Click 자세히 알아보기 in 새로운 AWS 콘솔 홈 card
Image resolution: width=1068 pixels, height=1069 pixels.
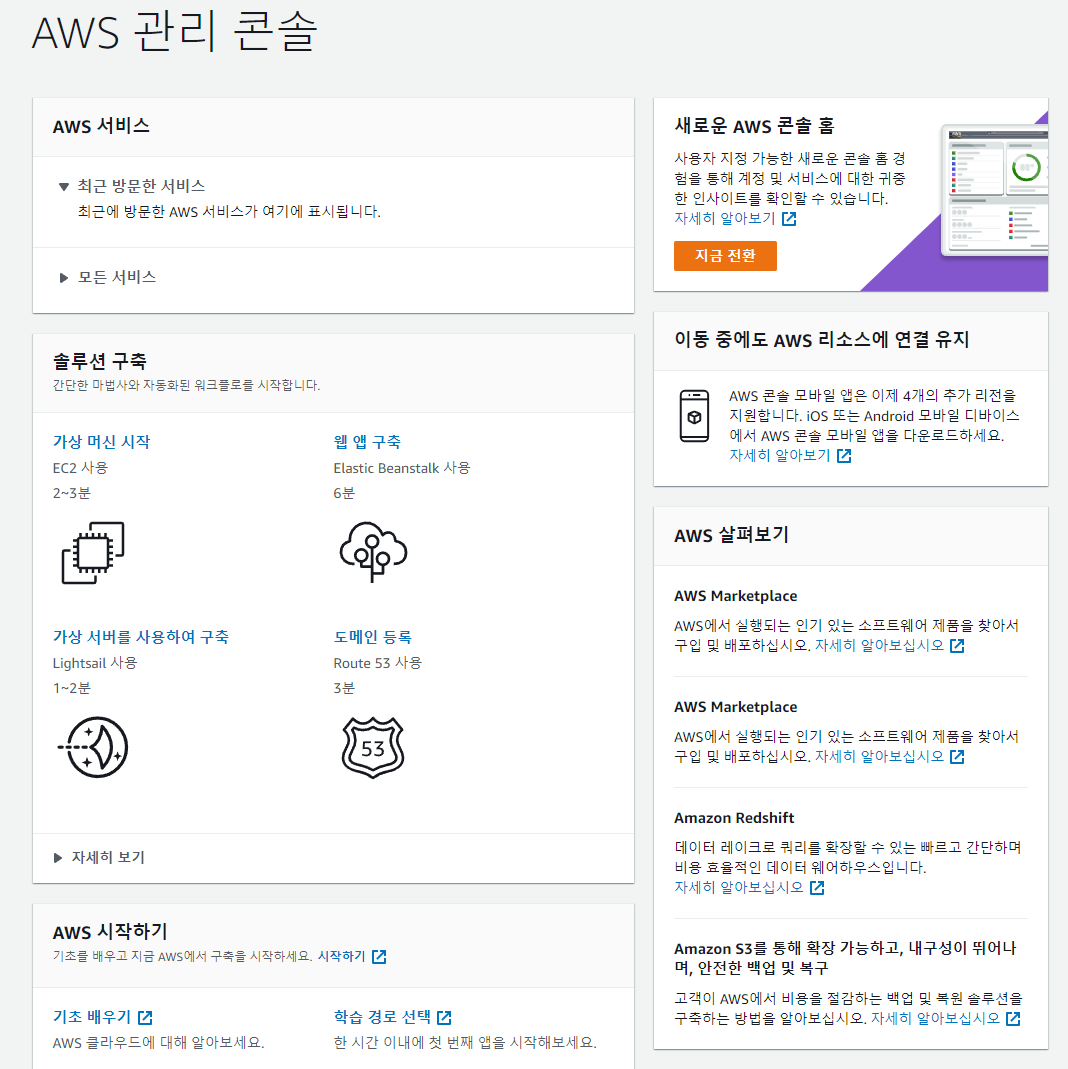coord(725,218)
